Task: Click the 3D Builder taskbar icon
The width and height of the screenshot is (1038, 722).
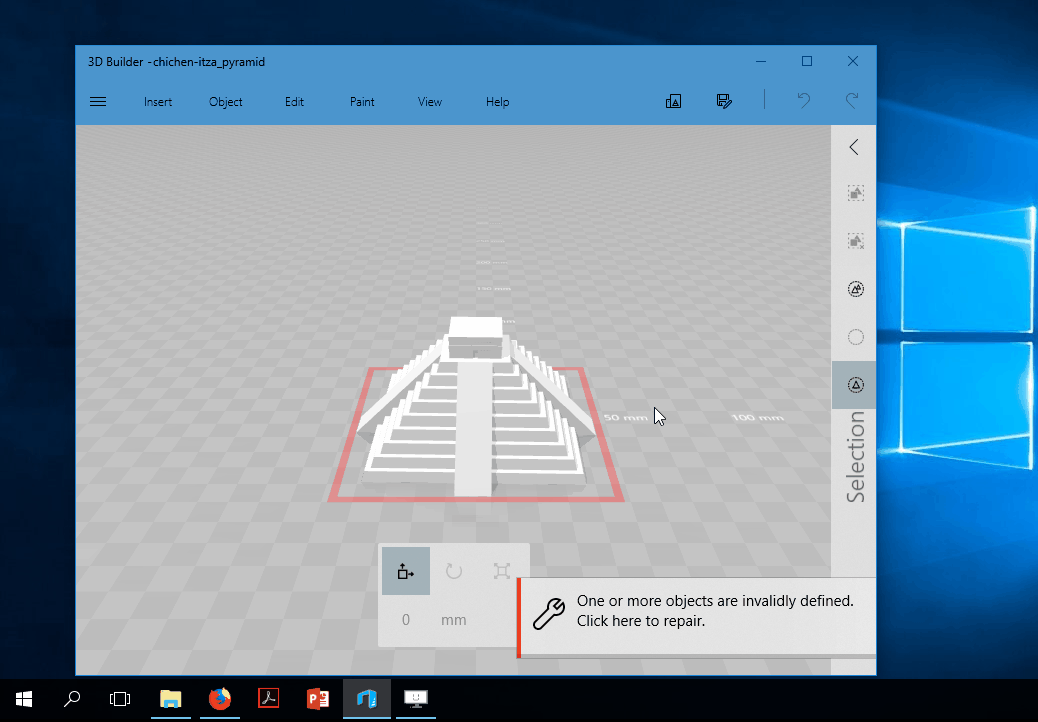Action: (367, 699)
